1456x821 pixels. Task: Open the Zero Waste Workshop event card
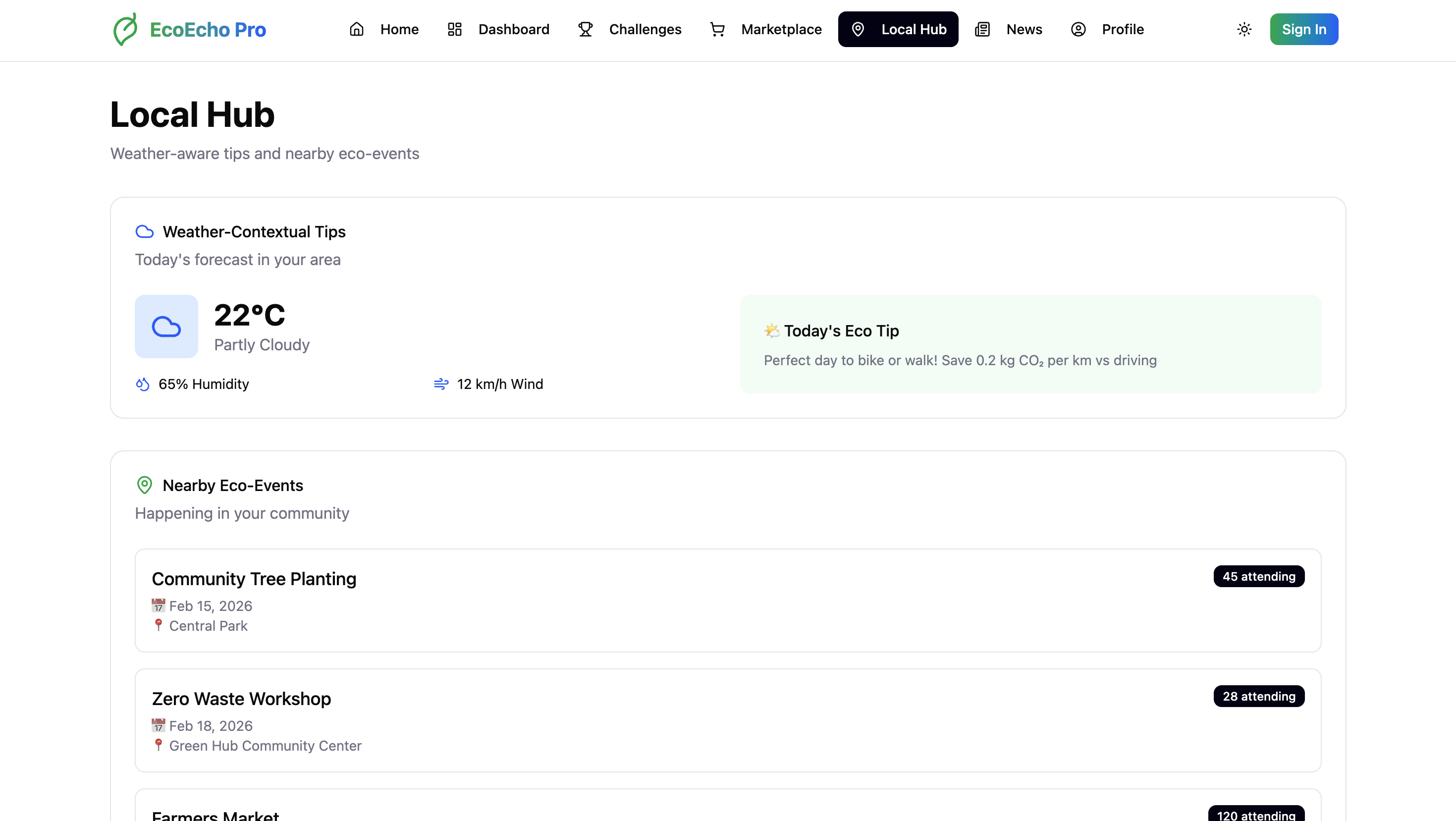727,720
